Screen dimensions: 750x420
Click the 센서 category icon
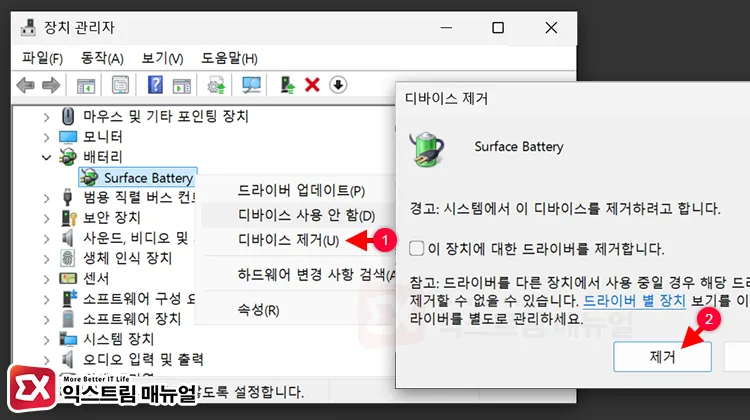[68, 278]
